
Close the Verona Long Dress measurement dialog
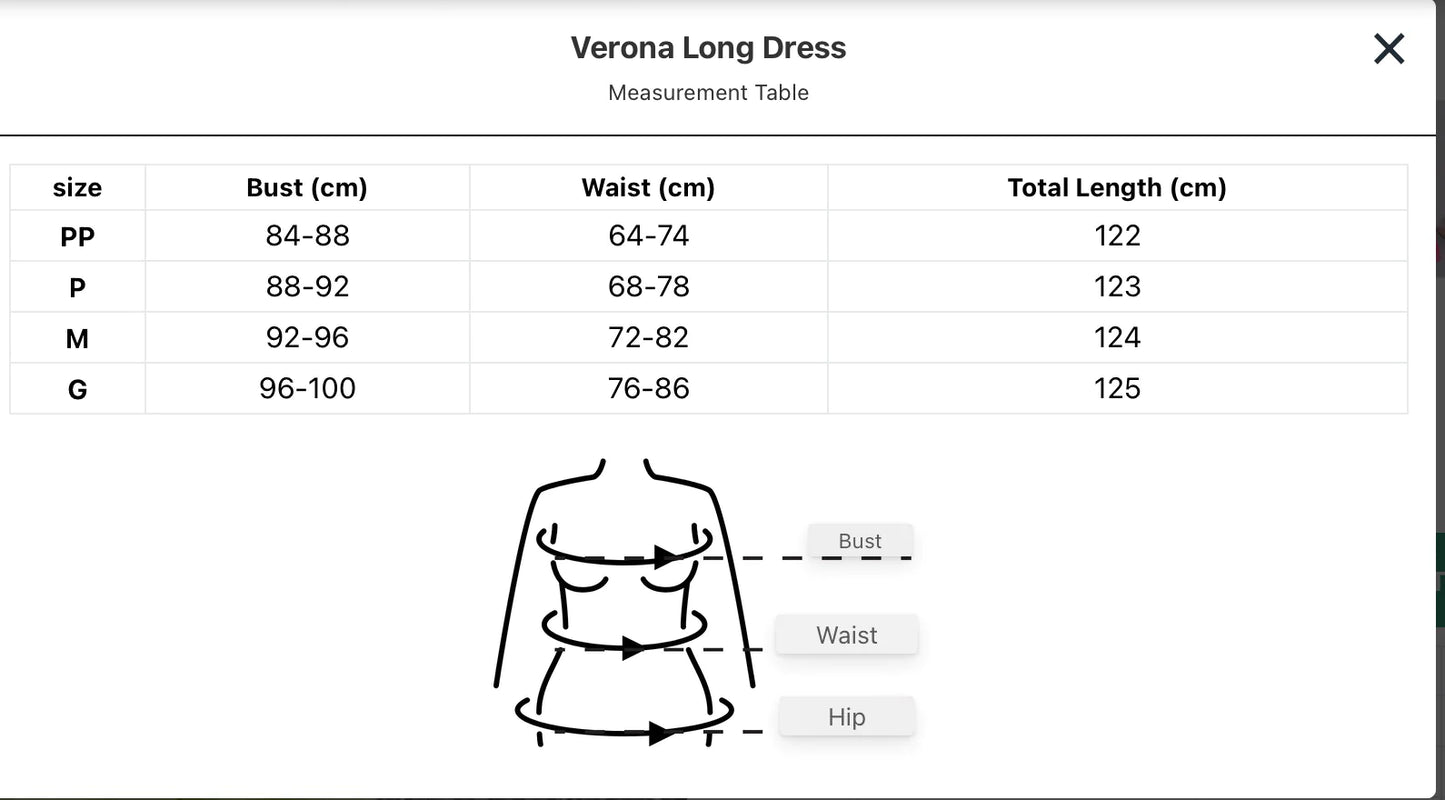tap(1388, 48)
